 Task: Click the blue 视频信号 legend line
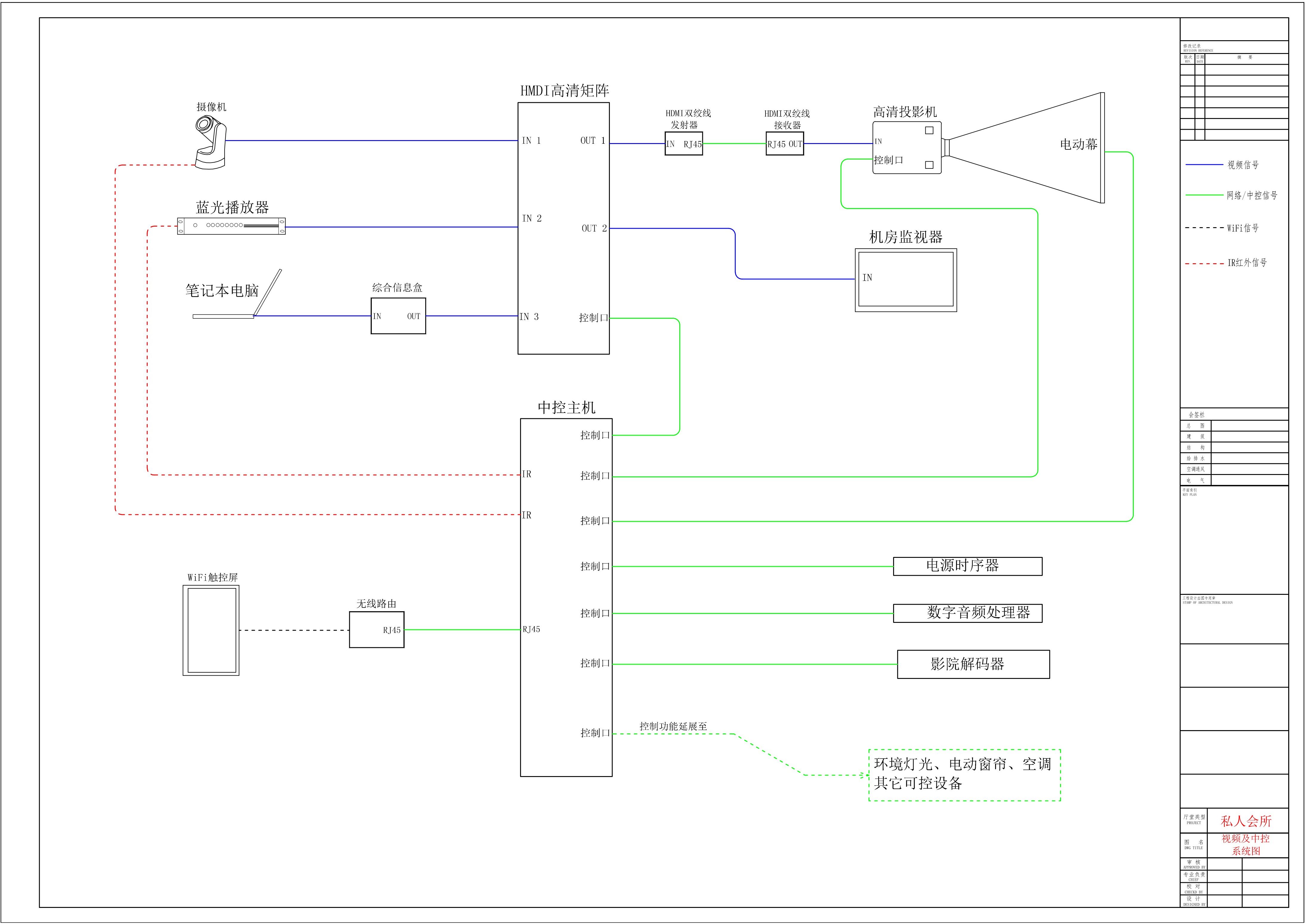tap(1204, 165)
